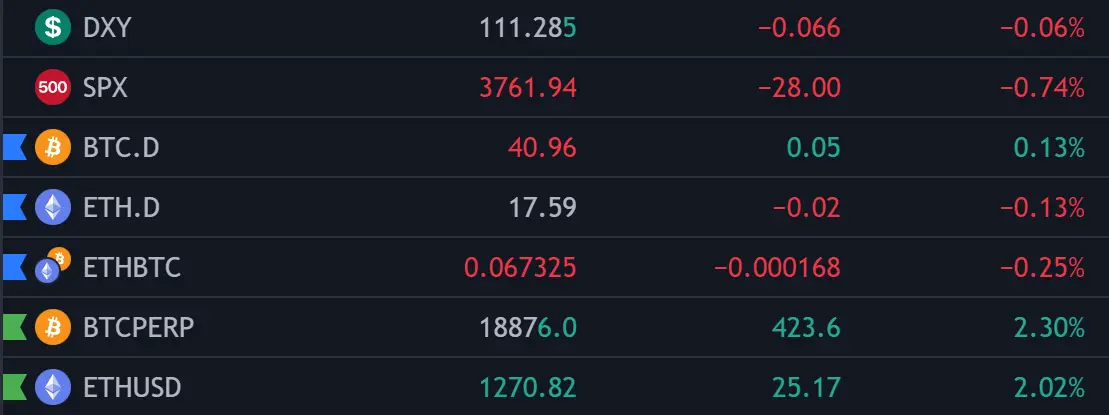The image size is (1109, 415).
Task: Click the Ethereum icon beside ETHUSD
Action: (53, 387)
